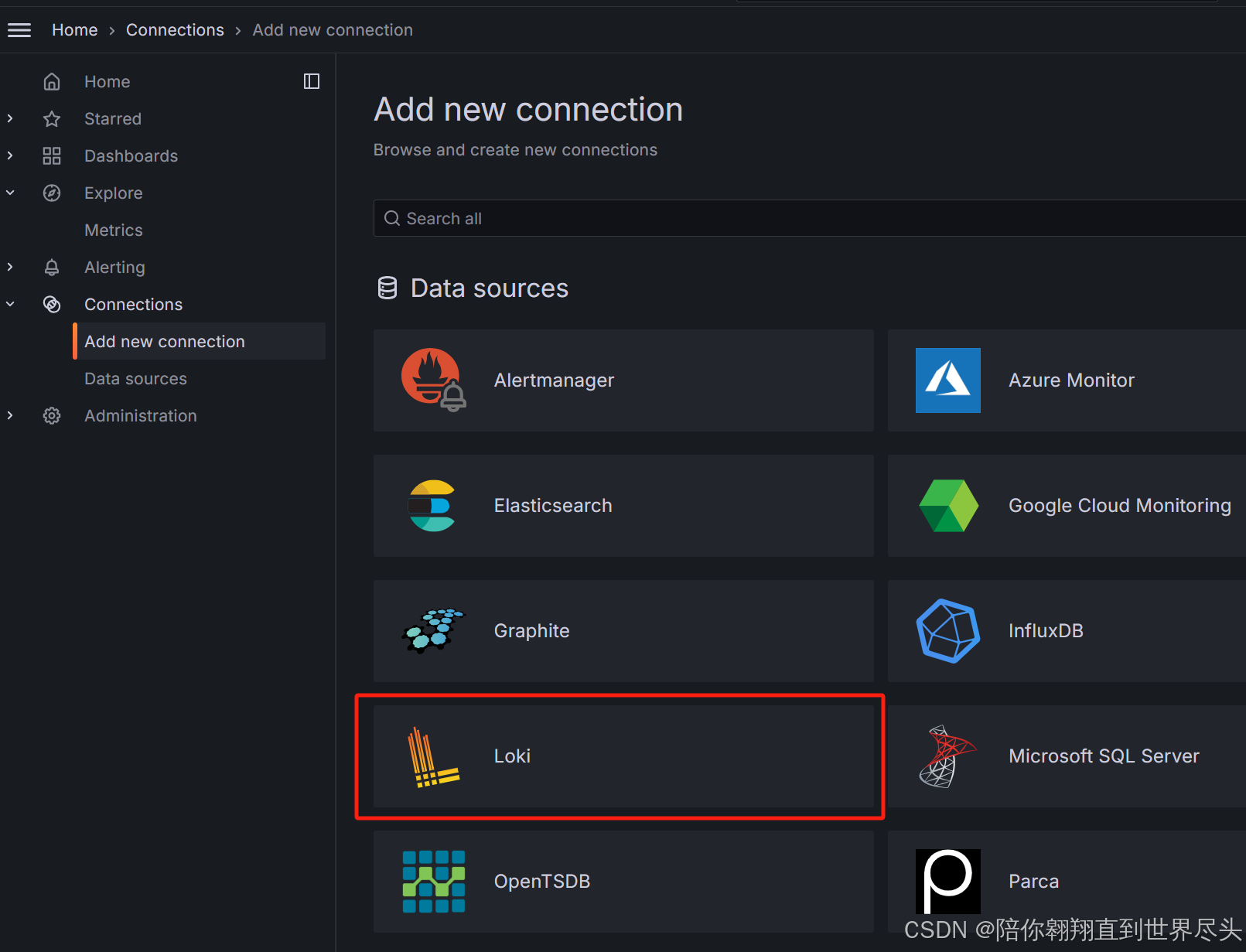Click Add new connection breadcrumb
The width and height of the screenshot is (1246, 952).
click(x=333, y=30)
